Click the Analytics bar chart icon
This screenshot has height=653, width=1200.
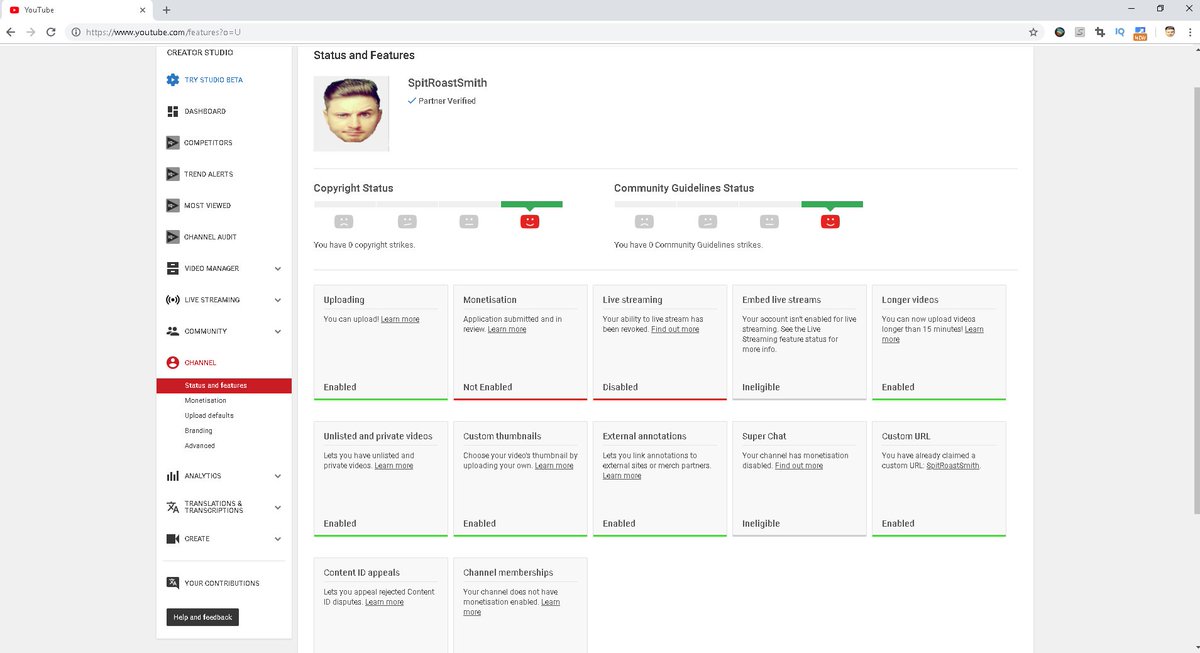coord(173,476)
